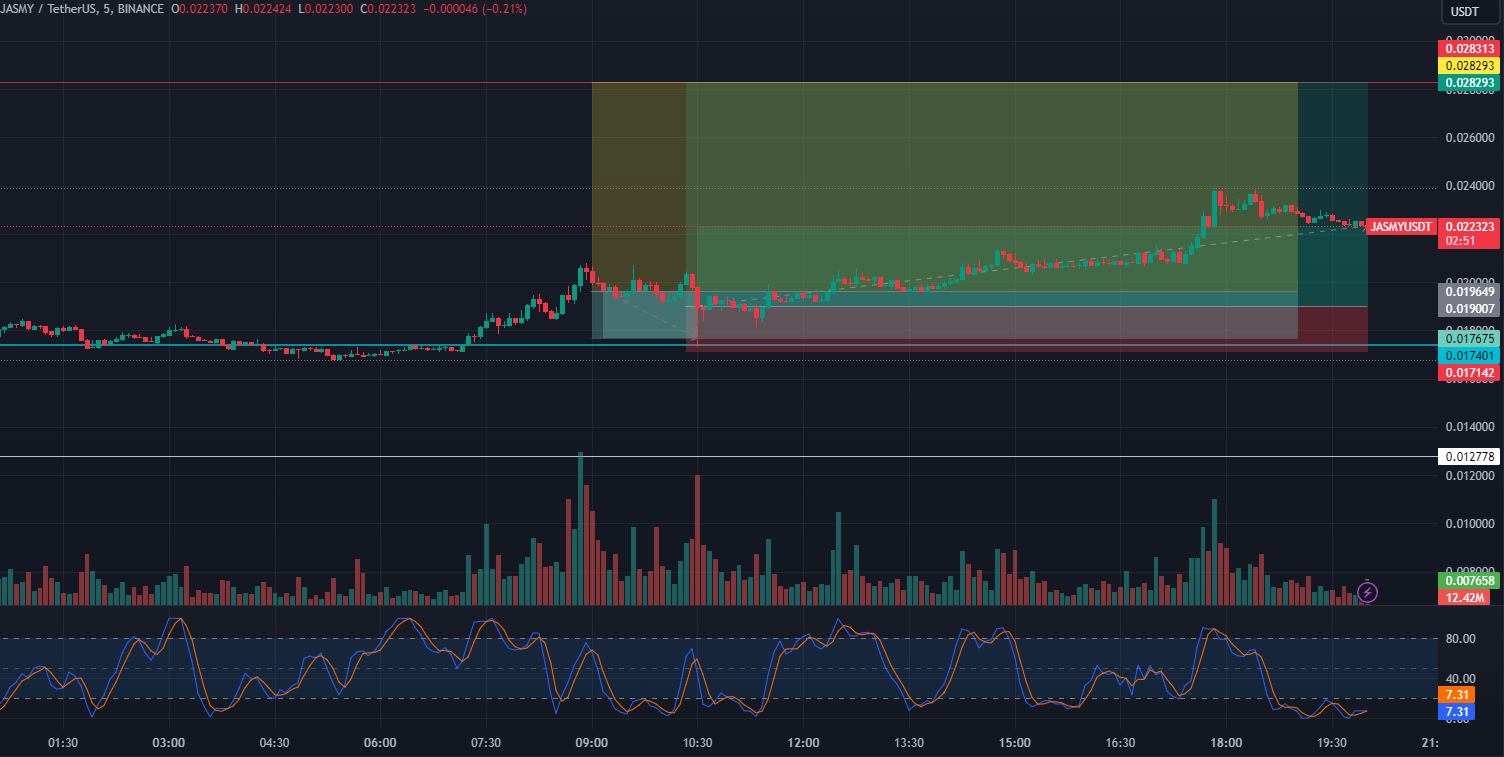1504x757 pixels.
Task: Click the low price value L0.022300
Action: click(x=327, y=9)
